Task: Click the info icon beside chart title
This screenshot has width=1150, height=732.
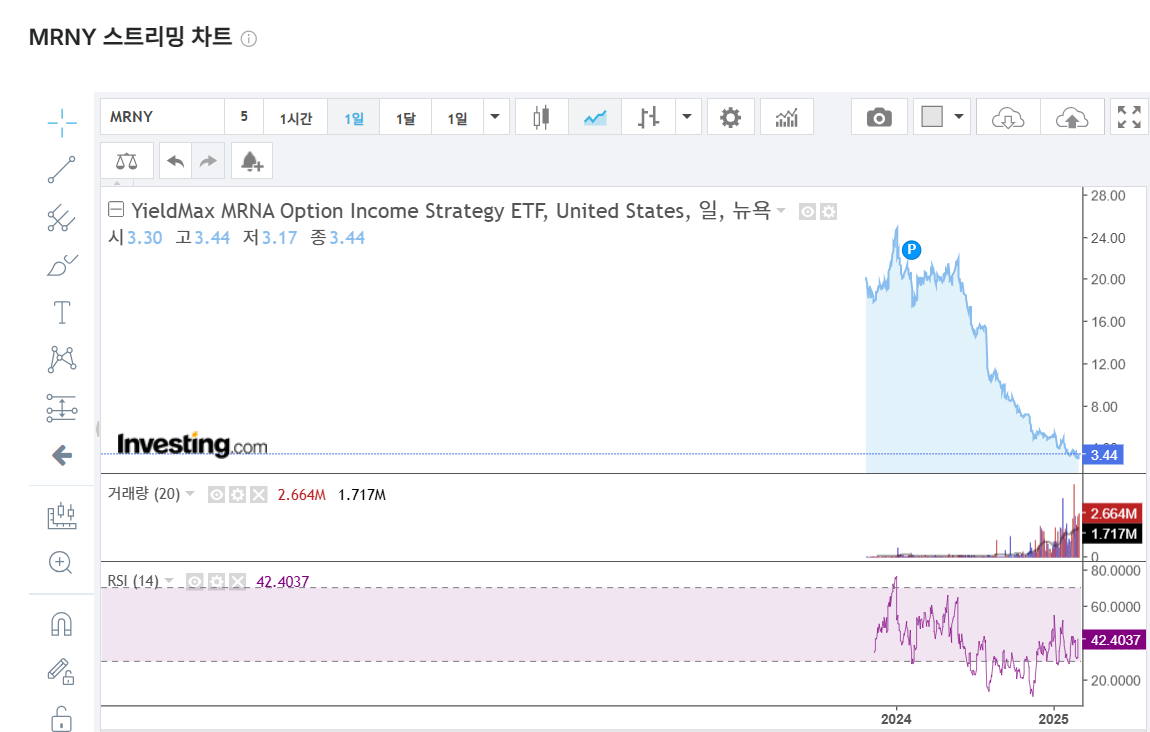Action: 249,39
